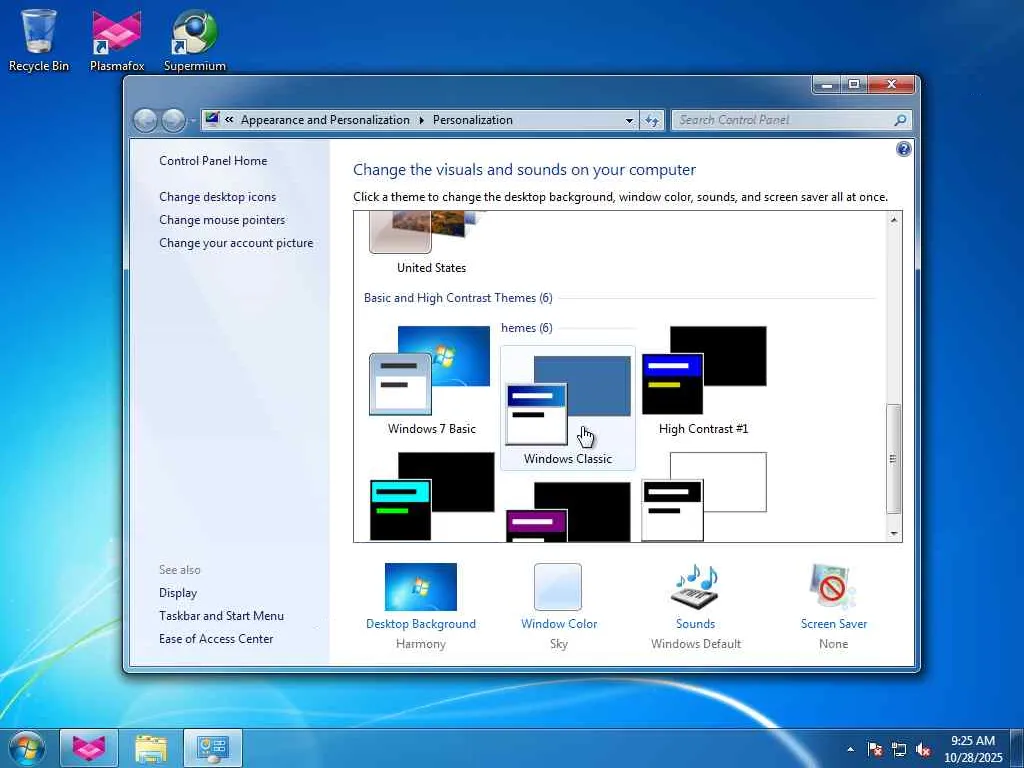Open Taskbar and Start Menu link
The image size is (1024, 768).
point(221,615)
